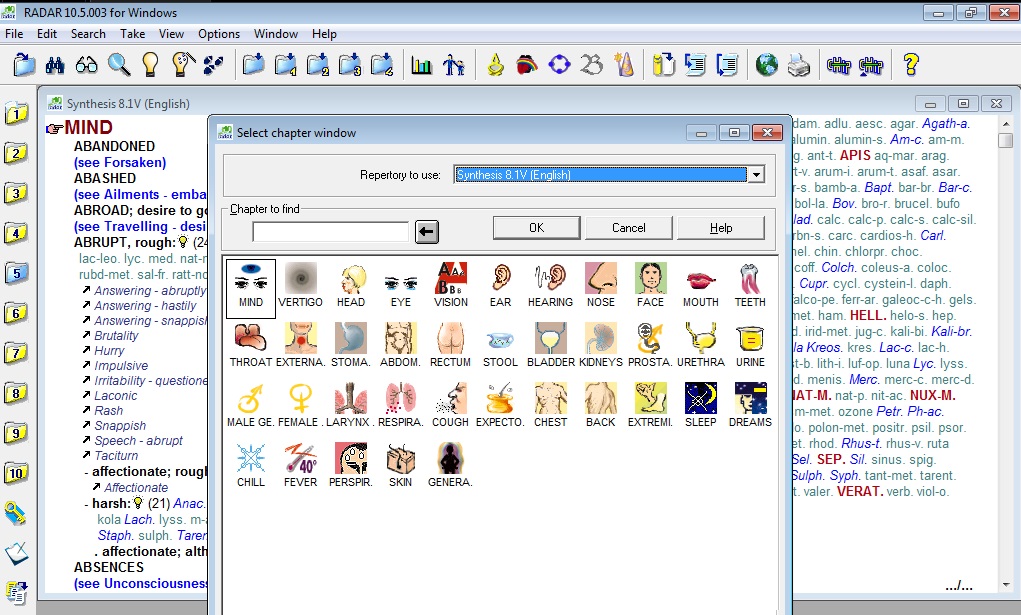Open the VERTIGO chapter icon
Image resolution: width=1021 pixels, height=615 pixels.
[x=300, y=287]
